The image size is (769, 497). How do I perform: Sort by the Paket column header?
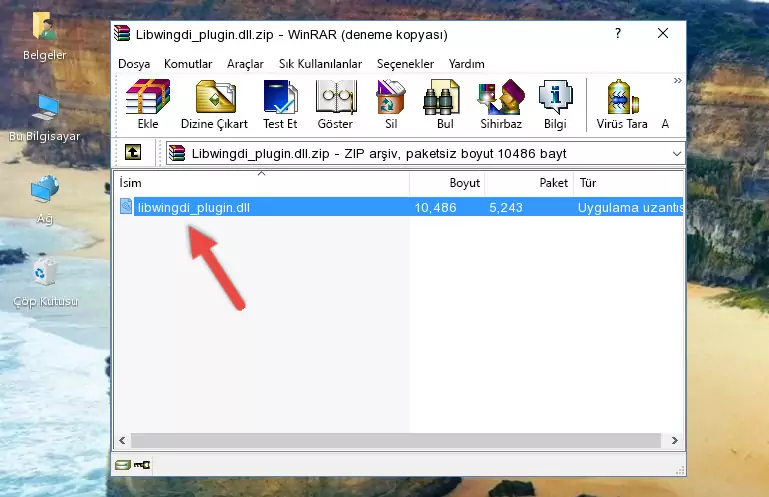[x=529, y=183]
